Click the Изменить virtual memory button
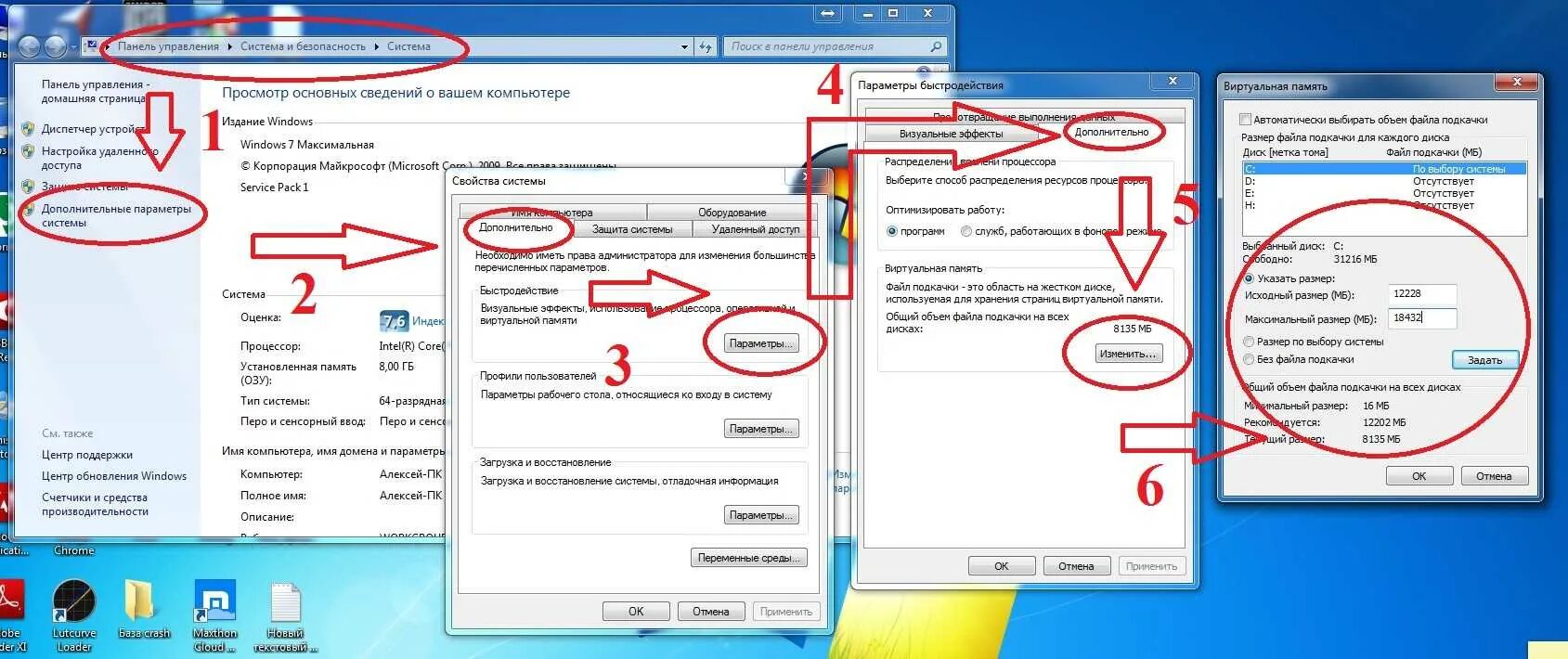1568x659 pixels. click(1127, 354)
